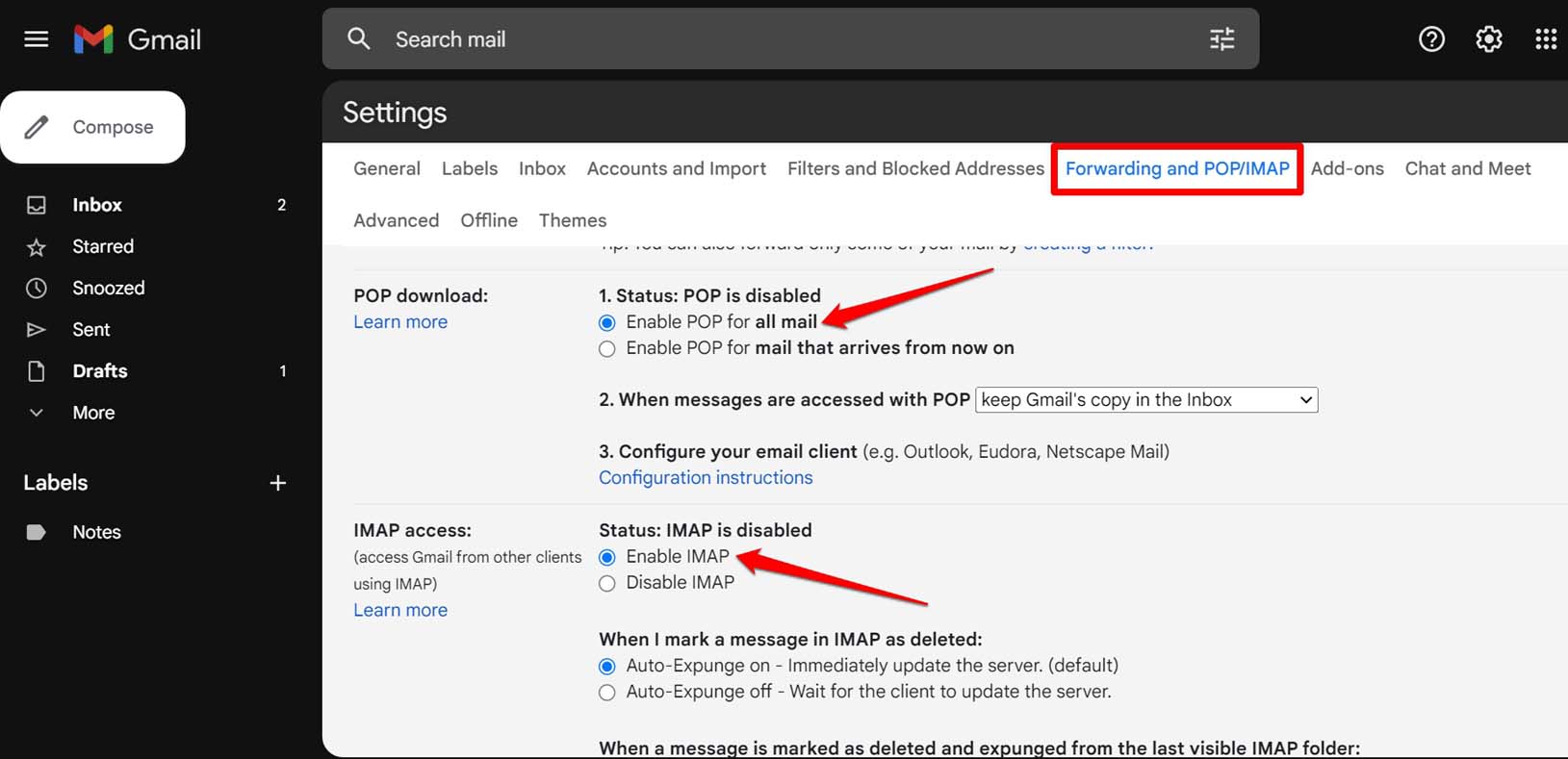Click the Gmail wordmark text
Viewport: 1568px width, 759px height.
(x=165, y=39)
